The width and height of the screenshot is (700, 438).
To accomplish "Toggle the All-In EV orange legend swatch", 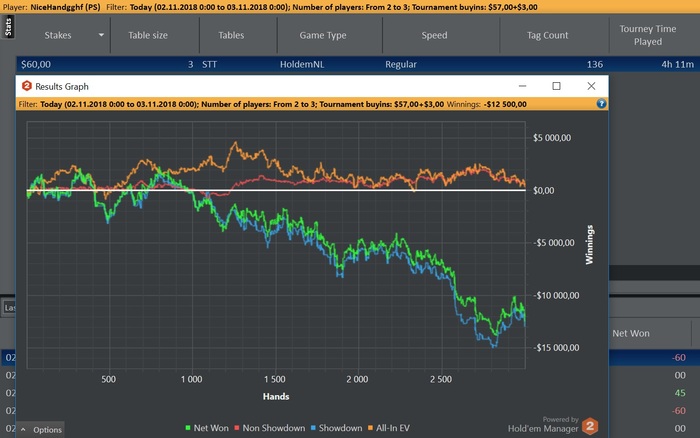I will click(x=370, y=428).
